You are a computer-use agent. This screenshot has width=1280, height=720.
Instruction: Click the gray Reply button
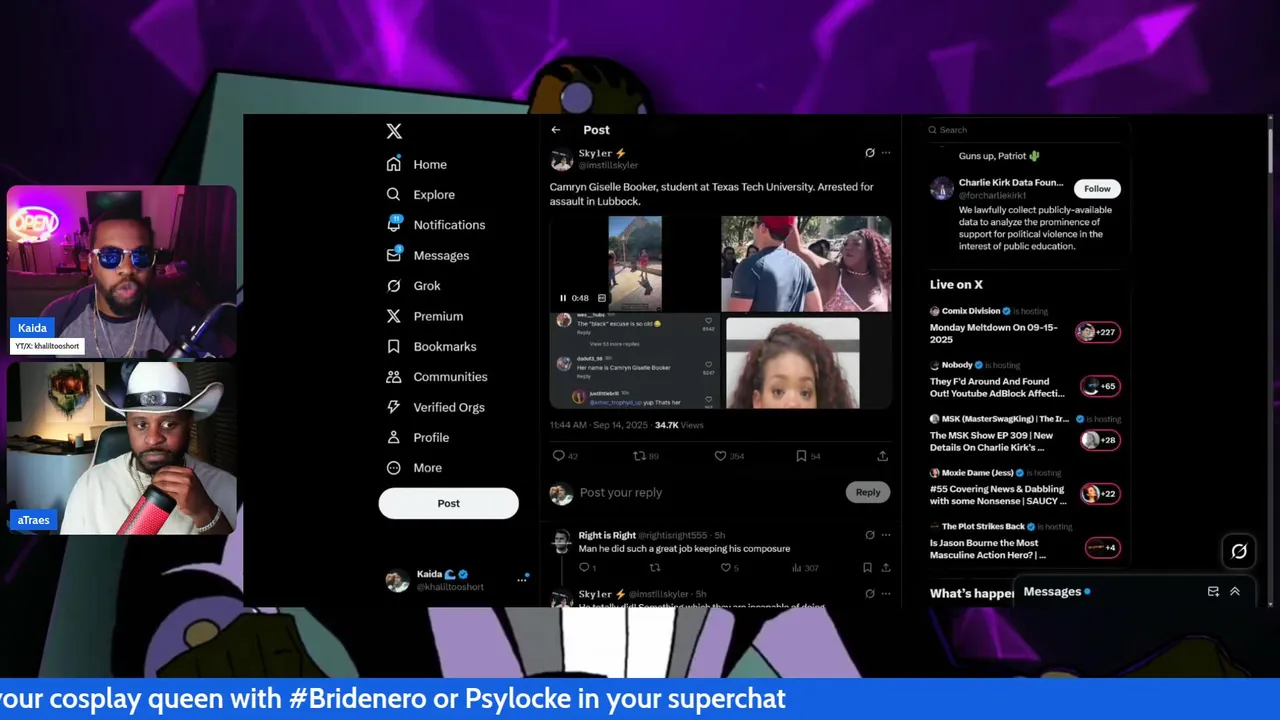pyautogui.click(x=868, y=492)
